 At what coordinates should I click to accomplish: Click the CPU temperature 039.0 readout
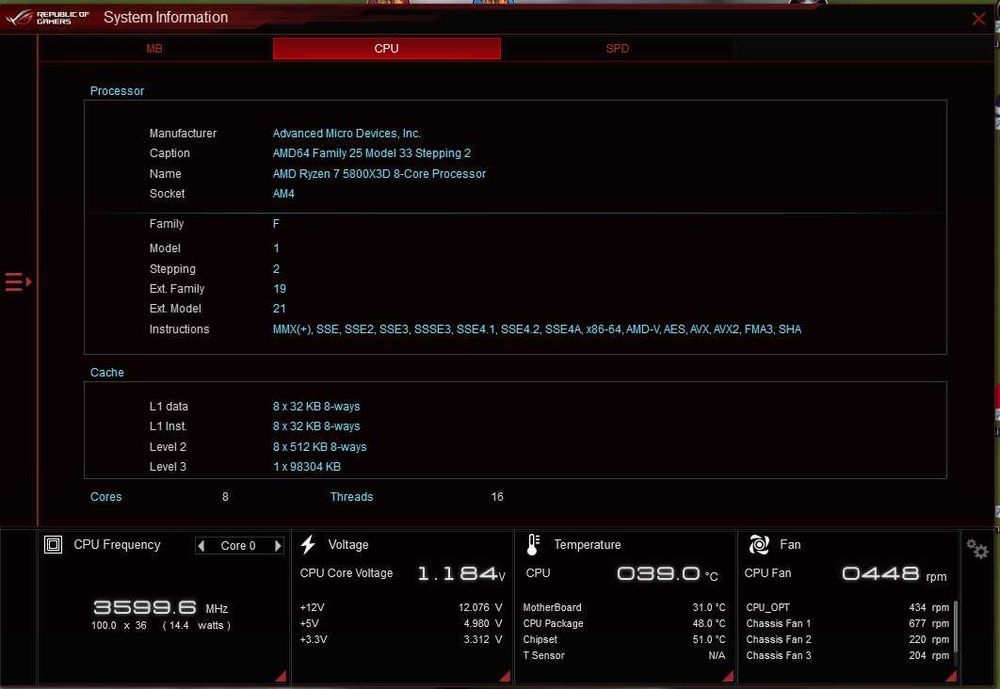[x=667, y=574]
